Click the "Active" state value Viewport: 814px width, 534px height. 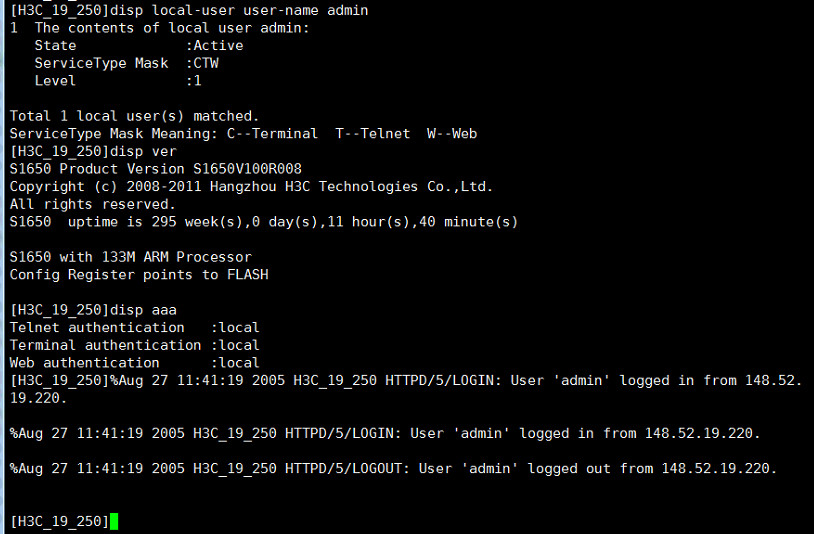[x=218, y=45]
